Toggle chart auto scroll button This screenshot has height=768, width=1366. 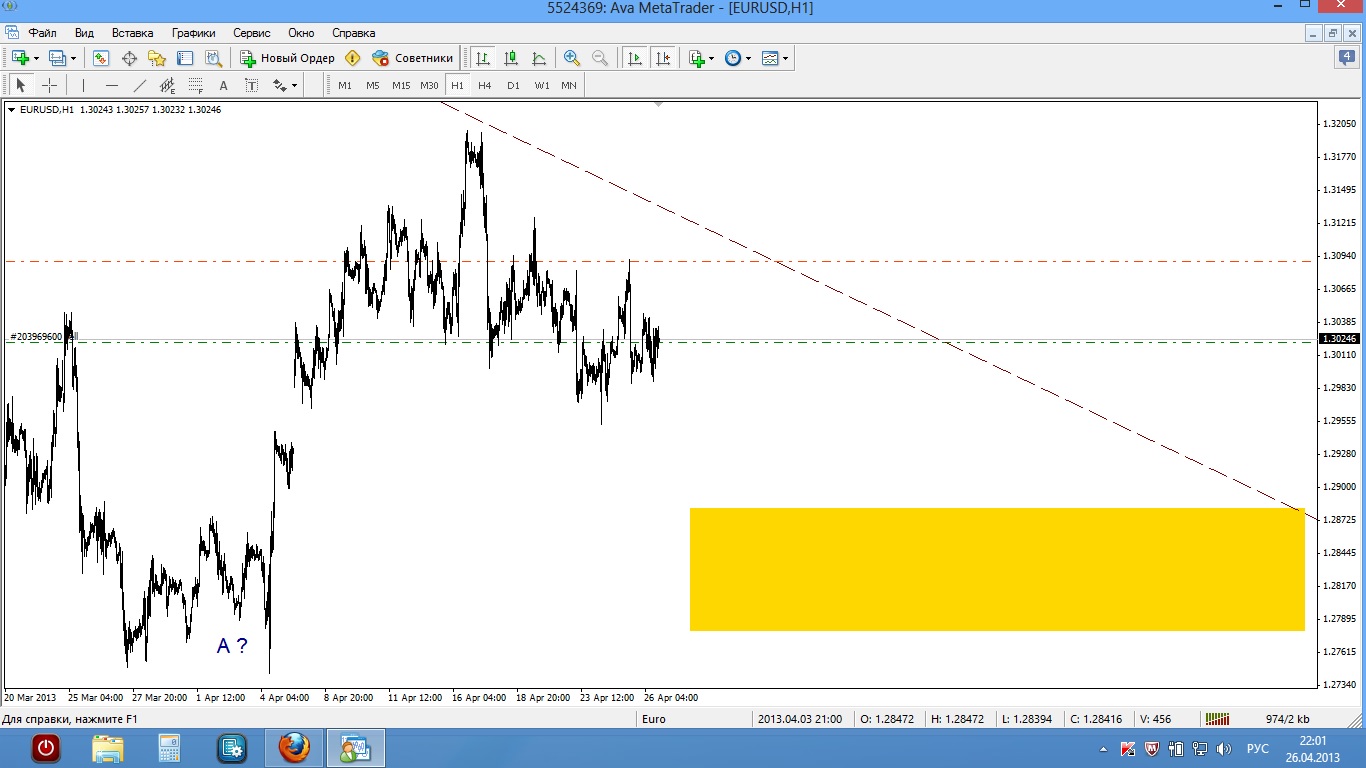tap(635, 58)
